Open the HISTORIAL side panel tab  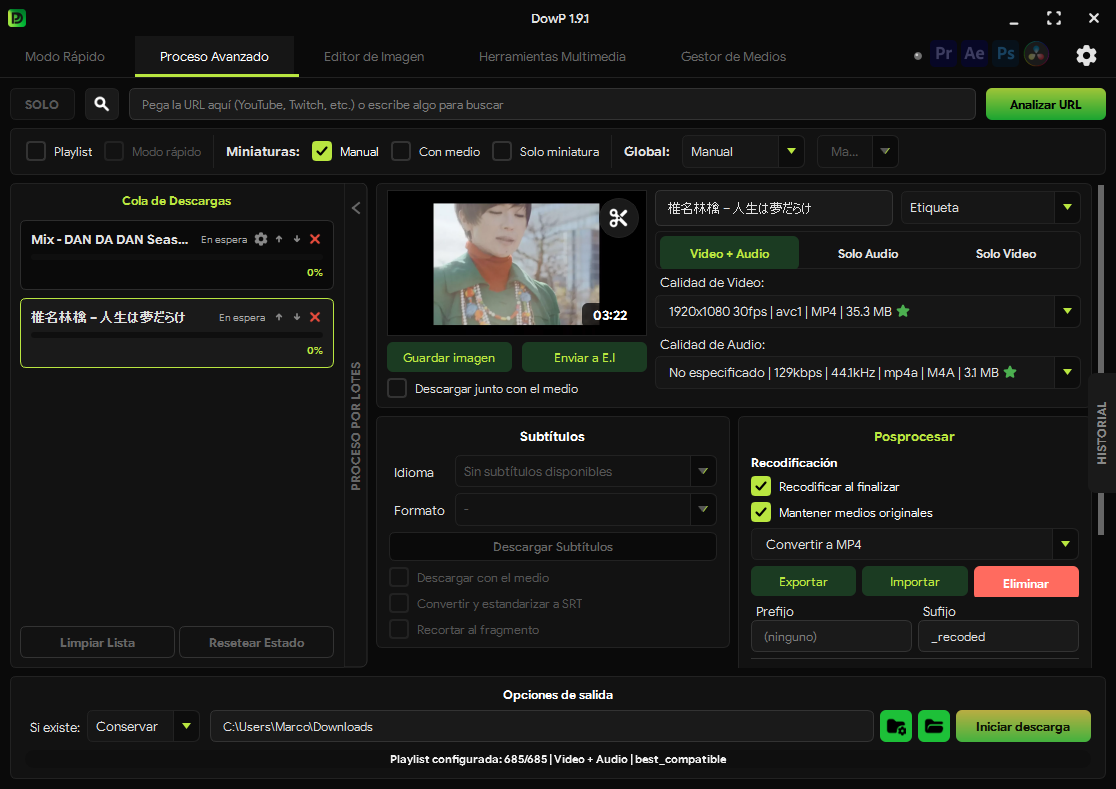(x=1102, y=433)
